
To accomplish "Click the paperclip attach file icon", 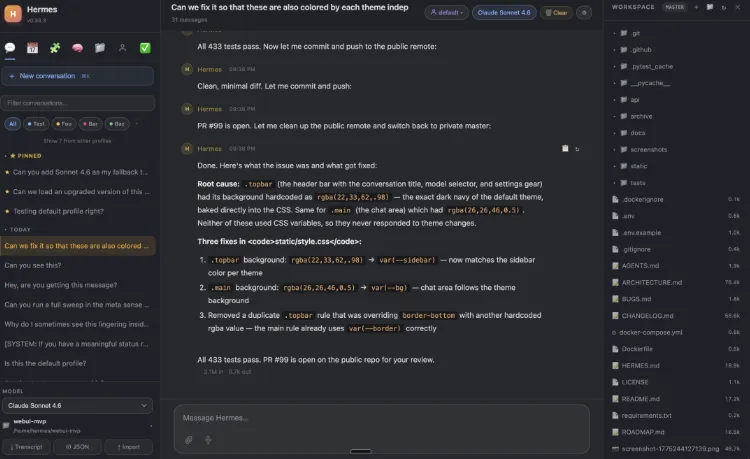I will click(x=188, y=439).
